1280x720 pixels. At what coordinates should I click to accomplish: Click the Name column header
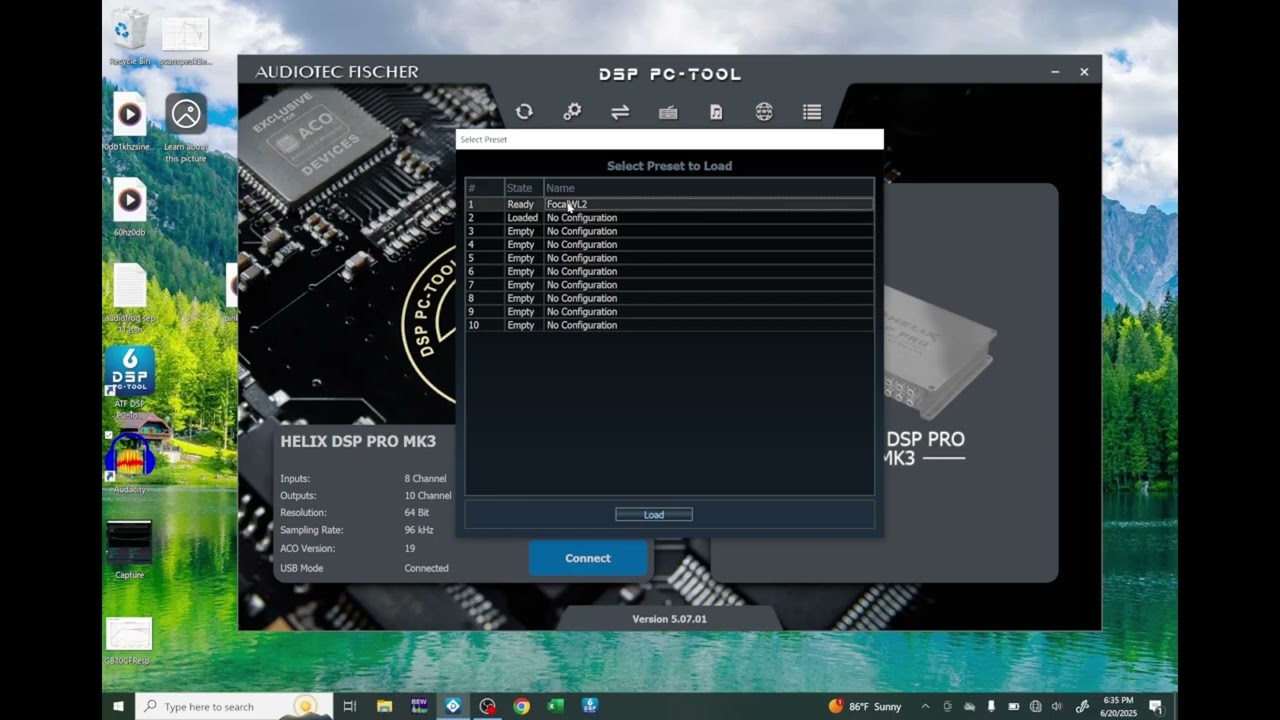(x=708, y=188)
